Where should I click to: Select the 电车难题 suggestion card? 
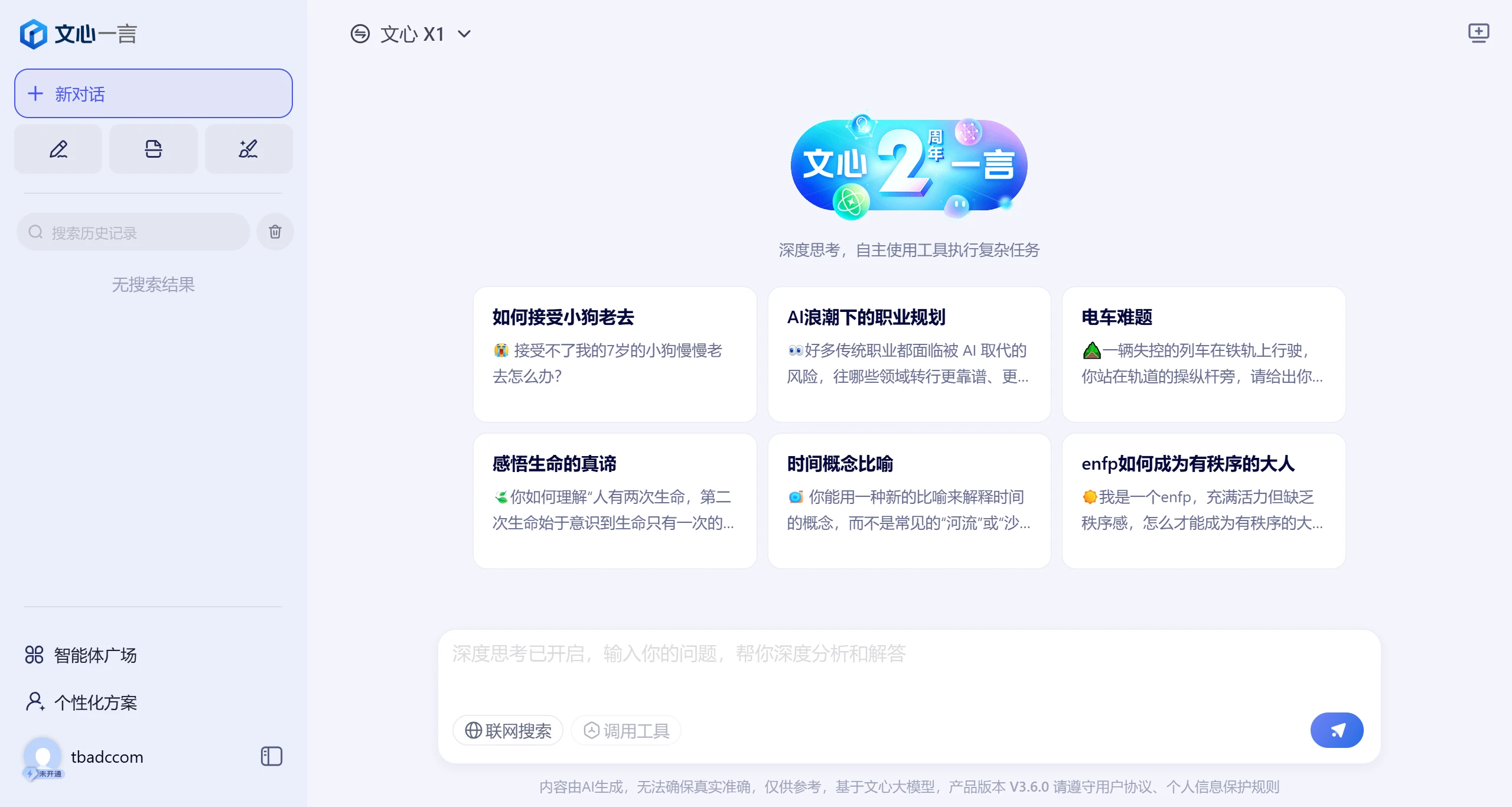coord(1204,354)
